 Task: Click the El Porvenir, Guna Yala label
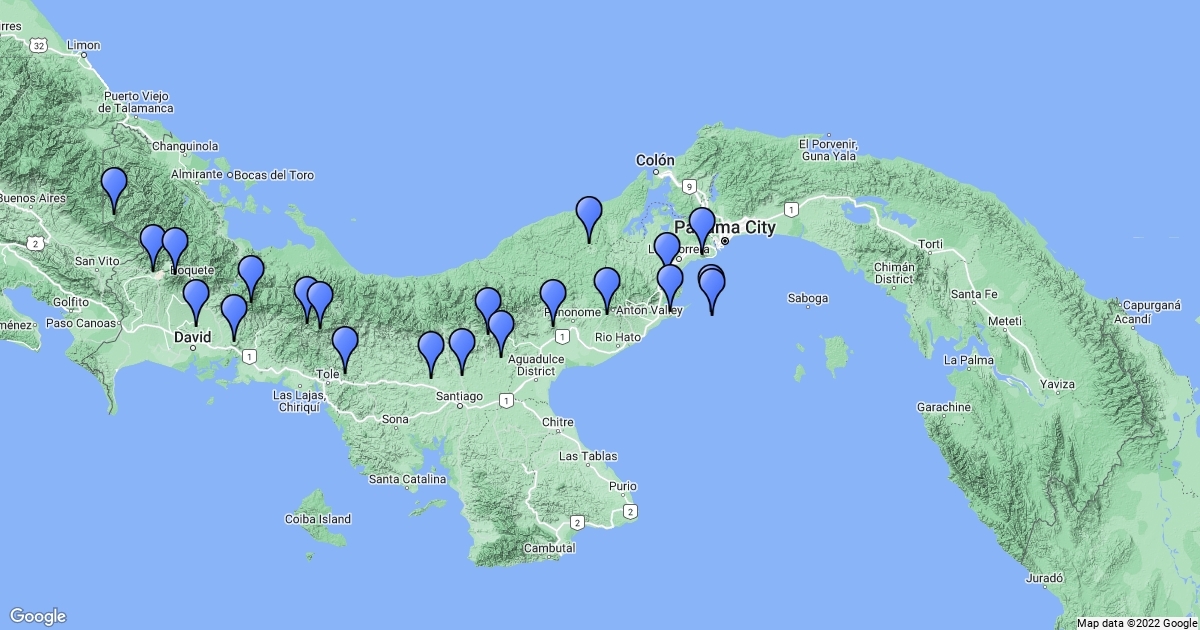tap(827, 150)
